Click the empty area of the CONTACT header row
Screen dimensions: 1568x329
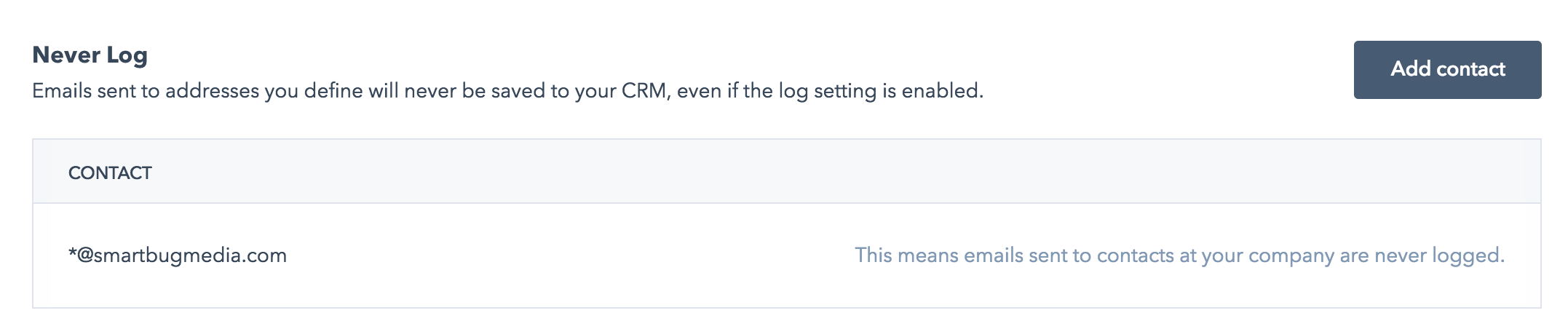coord(844,172)
